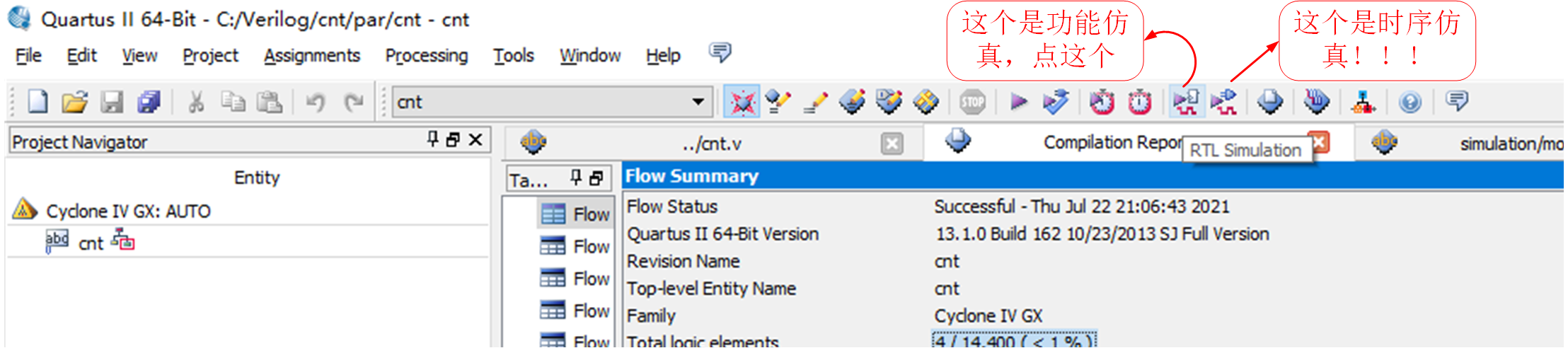This screenshot has height=348, width=1568.
Task: Open the Compilation Report toolbar icon
Action: pyautogui.click(x=1270, y=102)
